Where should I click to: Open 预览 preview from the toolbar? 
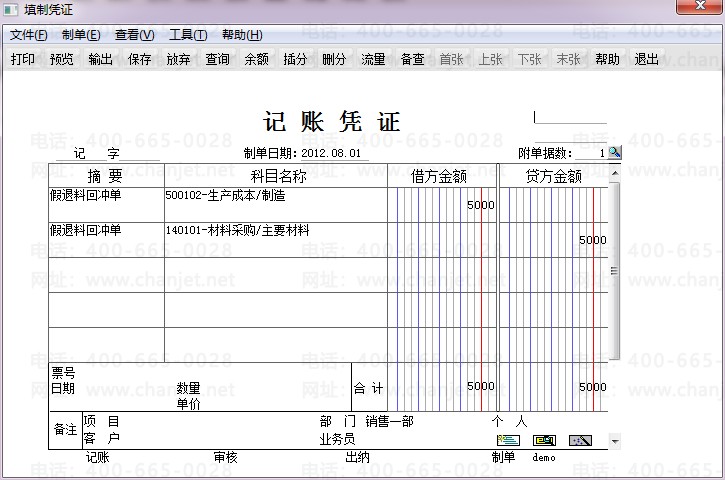(x=61, y=59)
